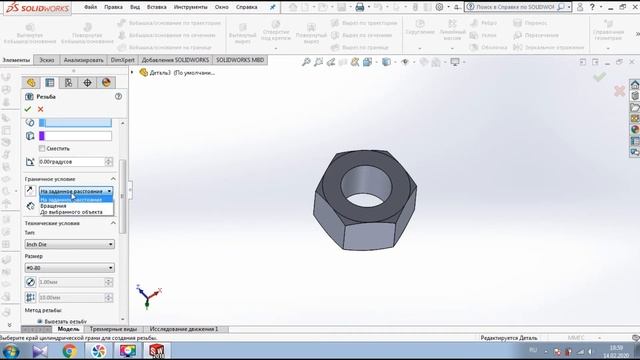Collapse the Технические условия section

click(113, 223)
